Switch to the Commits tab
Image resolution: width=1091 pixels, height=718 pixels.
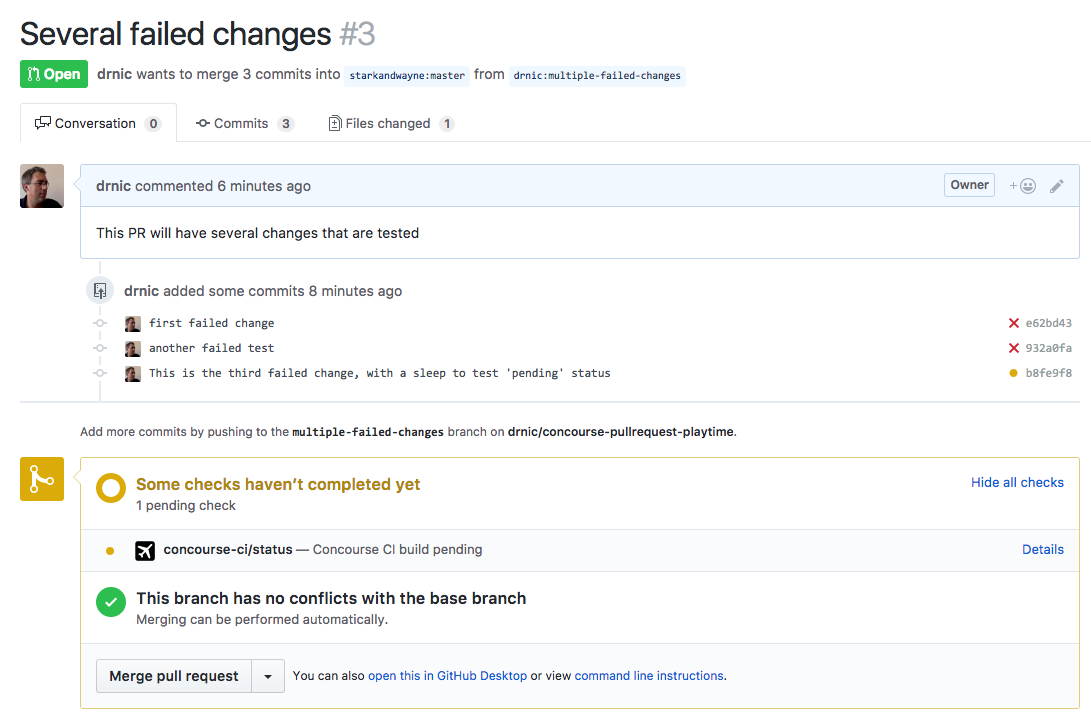(x=244, y=123)
